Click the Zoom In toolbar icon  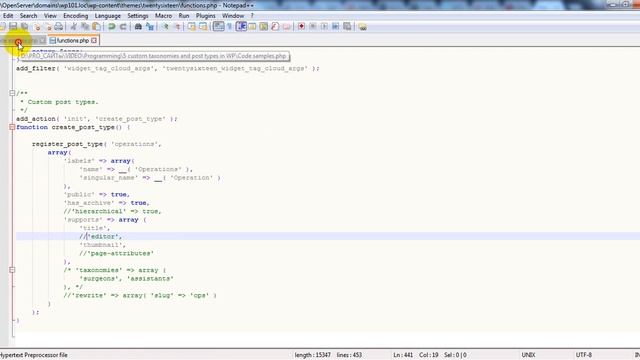pos(165,27)
